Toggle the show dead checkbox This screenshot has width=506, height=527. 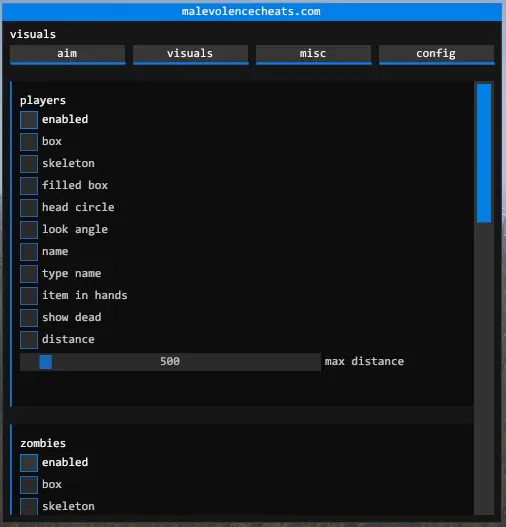pyautogui.click(x=29, y=318)
